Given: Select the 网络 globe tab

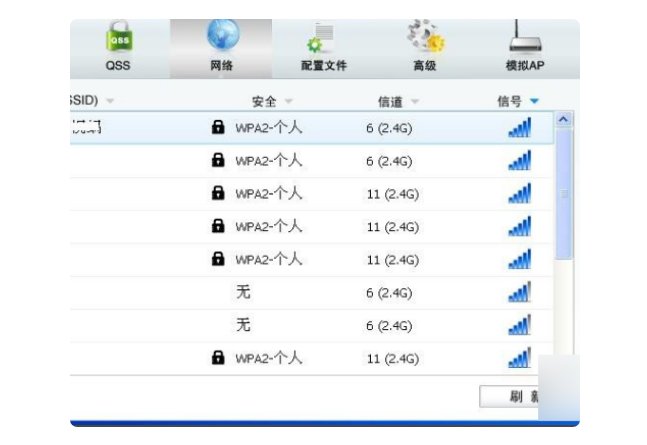Looking at the screenshot, I should tap(222, 48).
